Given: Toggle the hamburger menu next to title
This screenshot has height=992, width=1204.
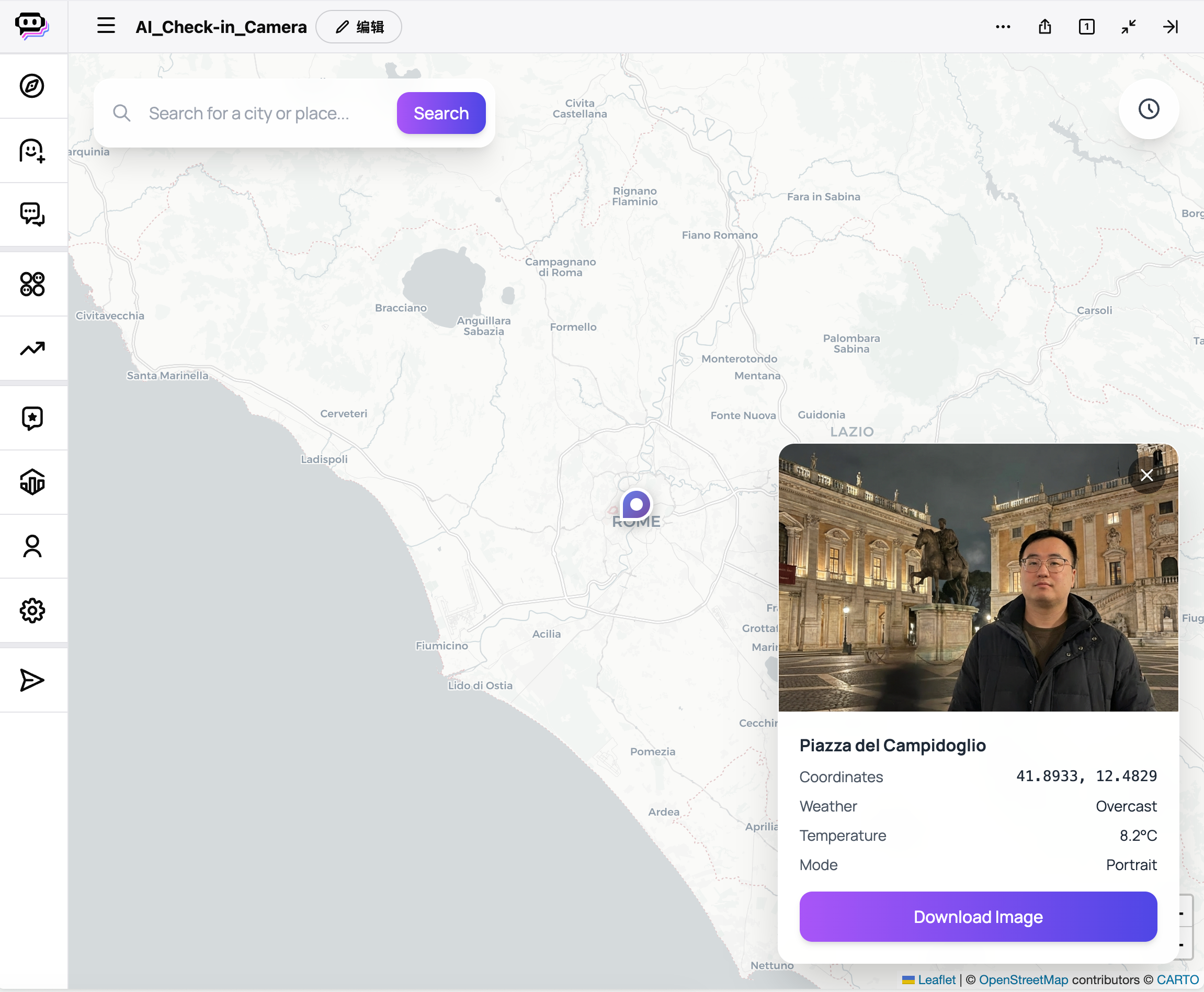Looking at the screenshot, I should 106,26.
